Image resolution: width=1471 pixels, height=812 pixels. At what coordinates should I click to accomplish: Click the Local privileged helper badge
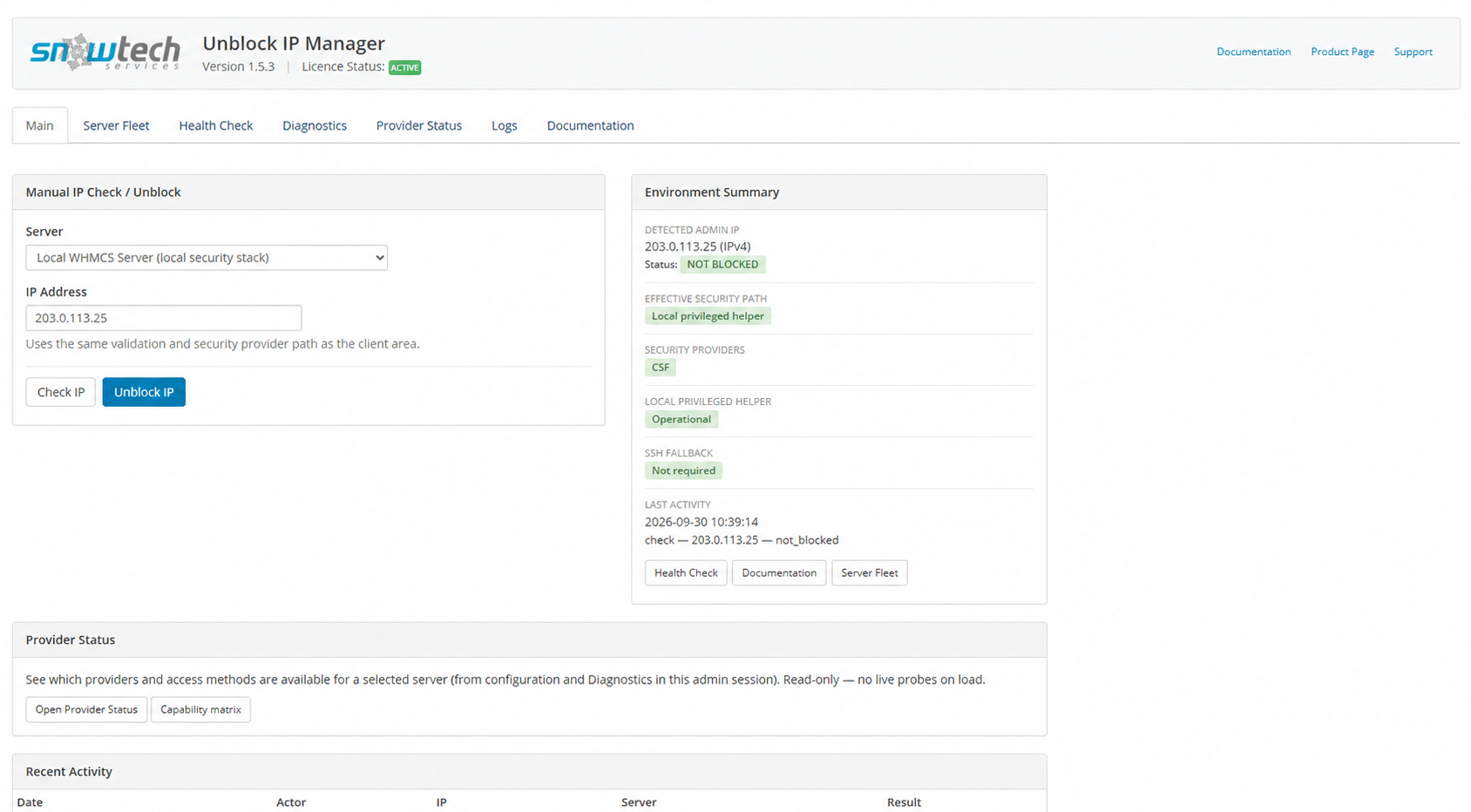(708, 316)
